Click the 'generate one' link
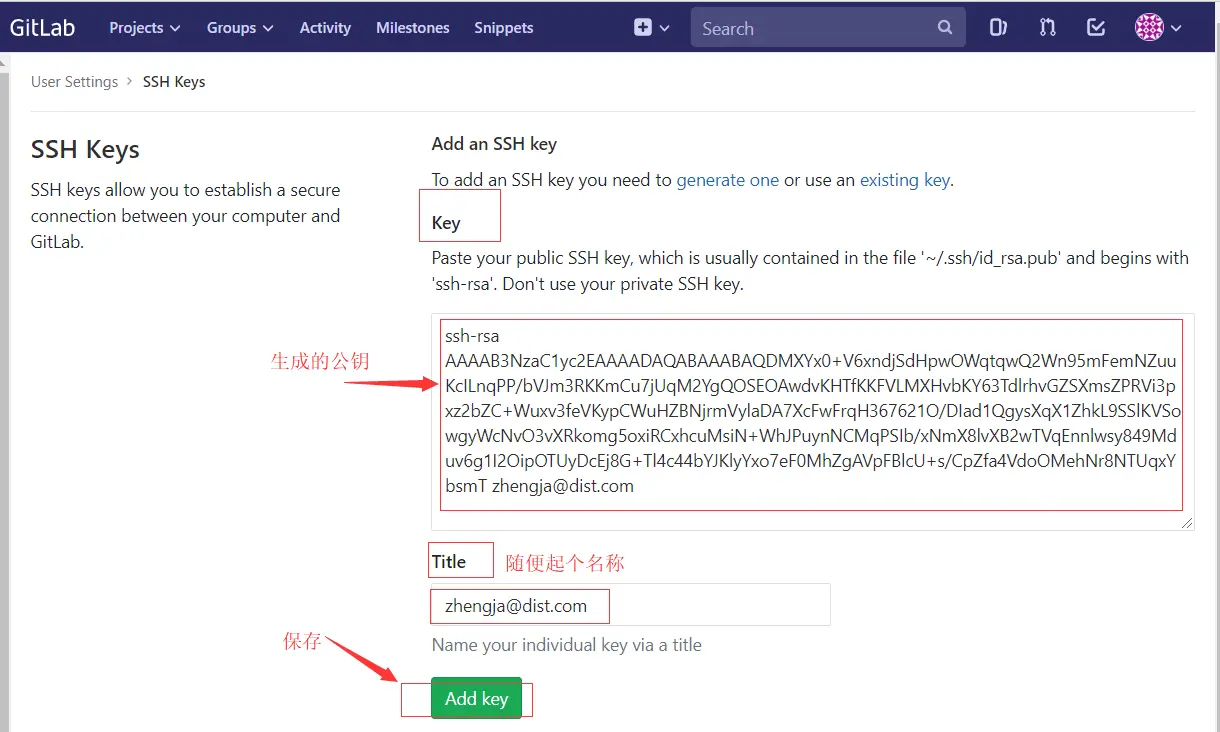 pos(727,179)
